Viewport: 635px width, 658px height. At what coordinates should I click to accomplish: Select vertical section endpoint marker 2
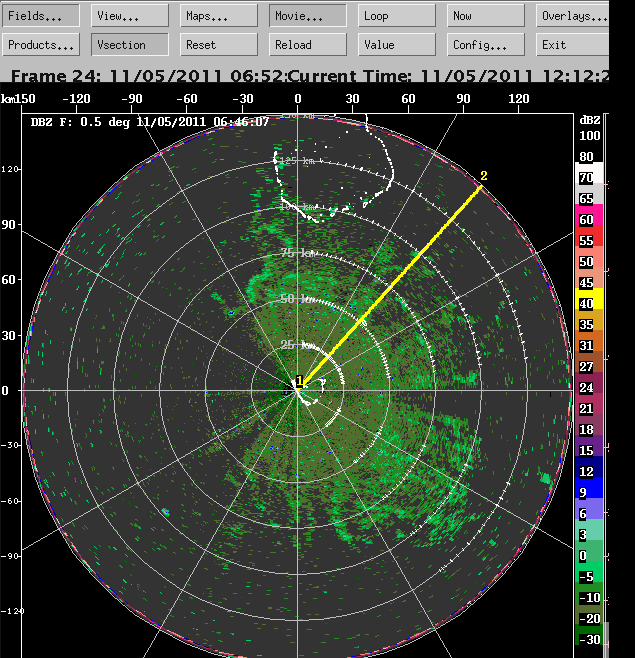click(483, 176)
